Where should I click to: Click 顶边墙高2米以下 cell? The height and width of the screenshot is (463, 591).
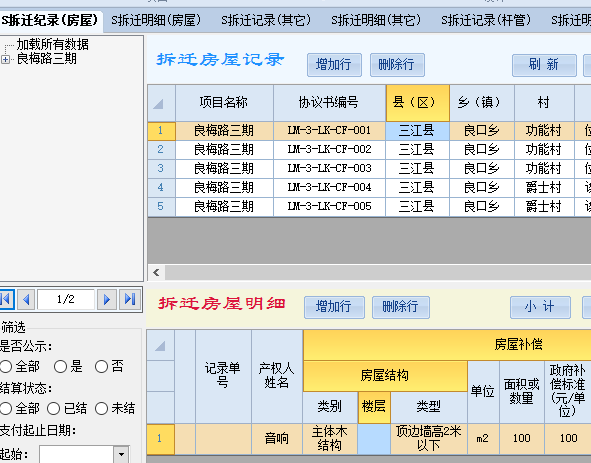click(429, 439)
